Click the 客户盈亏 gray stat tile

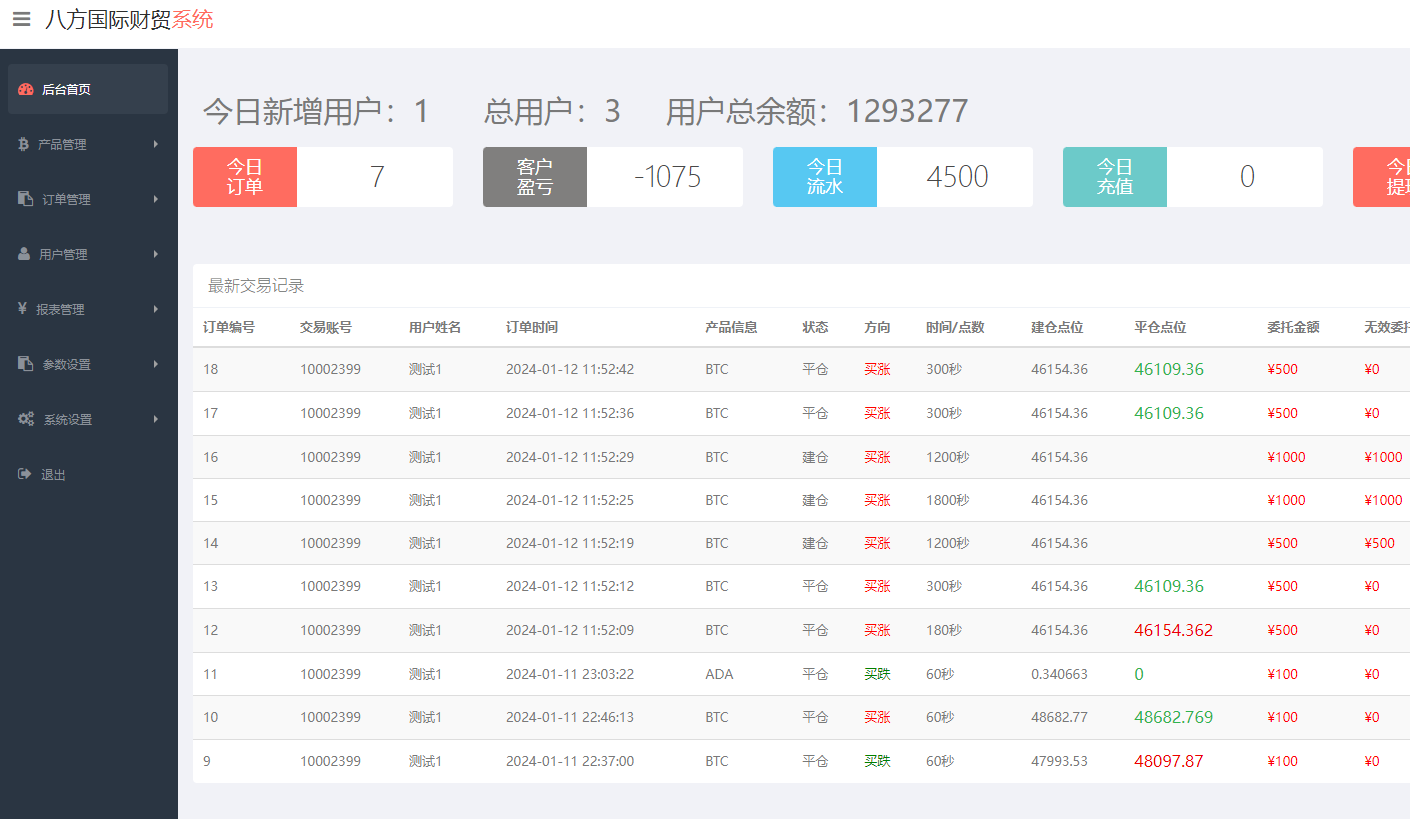(x=535, y=177)
